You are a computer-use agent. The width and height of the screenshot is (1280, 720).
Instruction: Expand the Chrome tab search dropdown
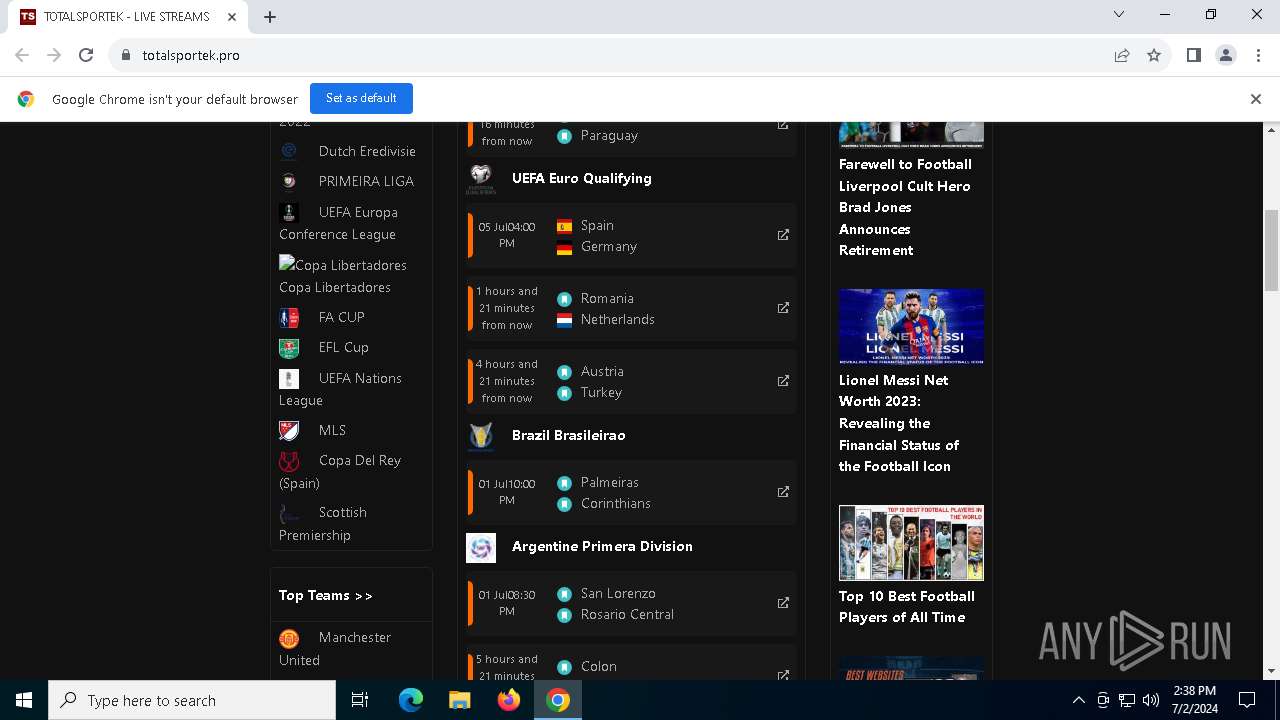(x=1119, y=15)
